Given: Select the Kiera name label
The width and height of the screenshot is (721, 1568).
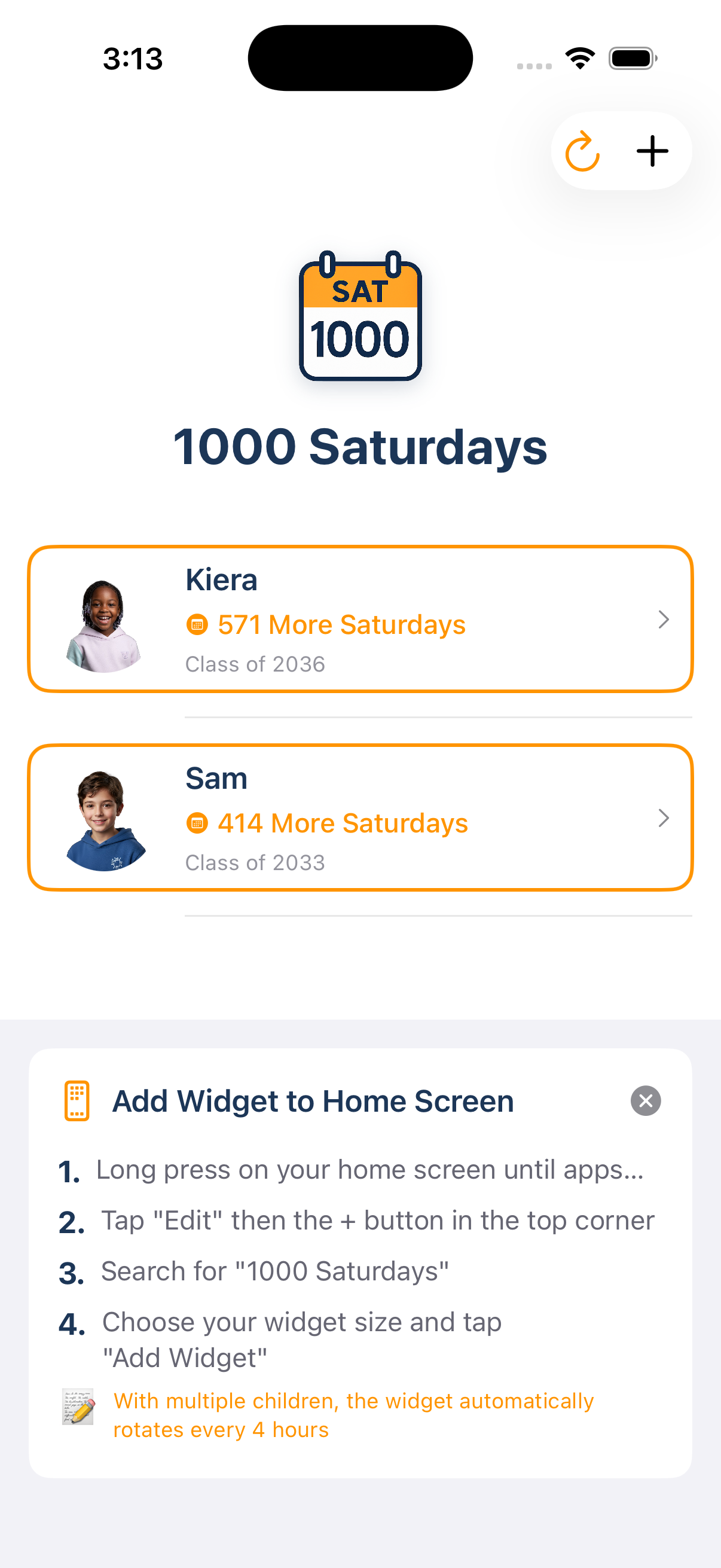Looking at the screenshot, I should pos(221,579).
